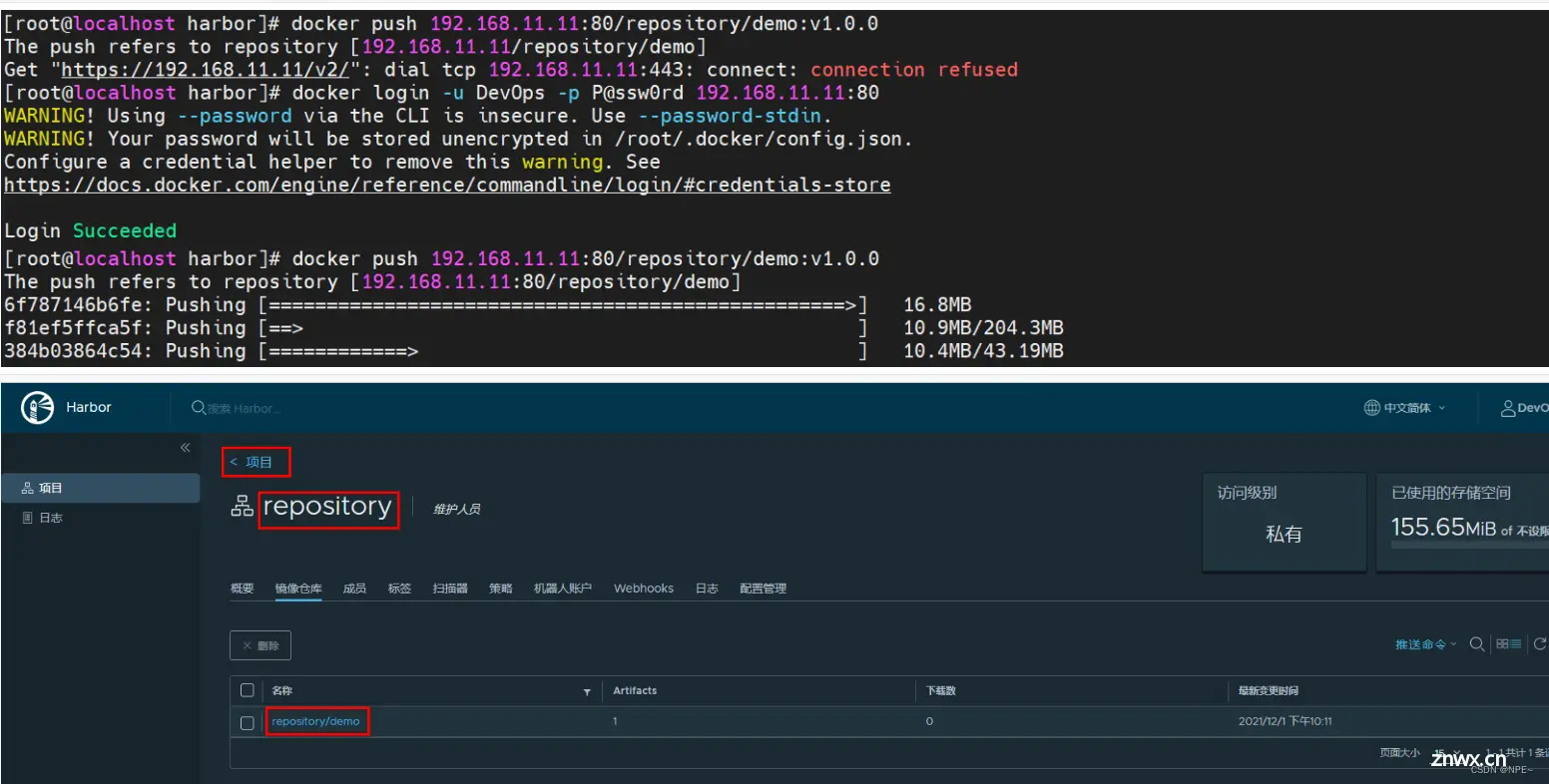
Task: Click the 已使用的存储空间 155.65MiB card
Action: click(1463, 522)
